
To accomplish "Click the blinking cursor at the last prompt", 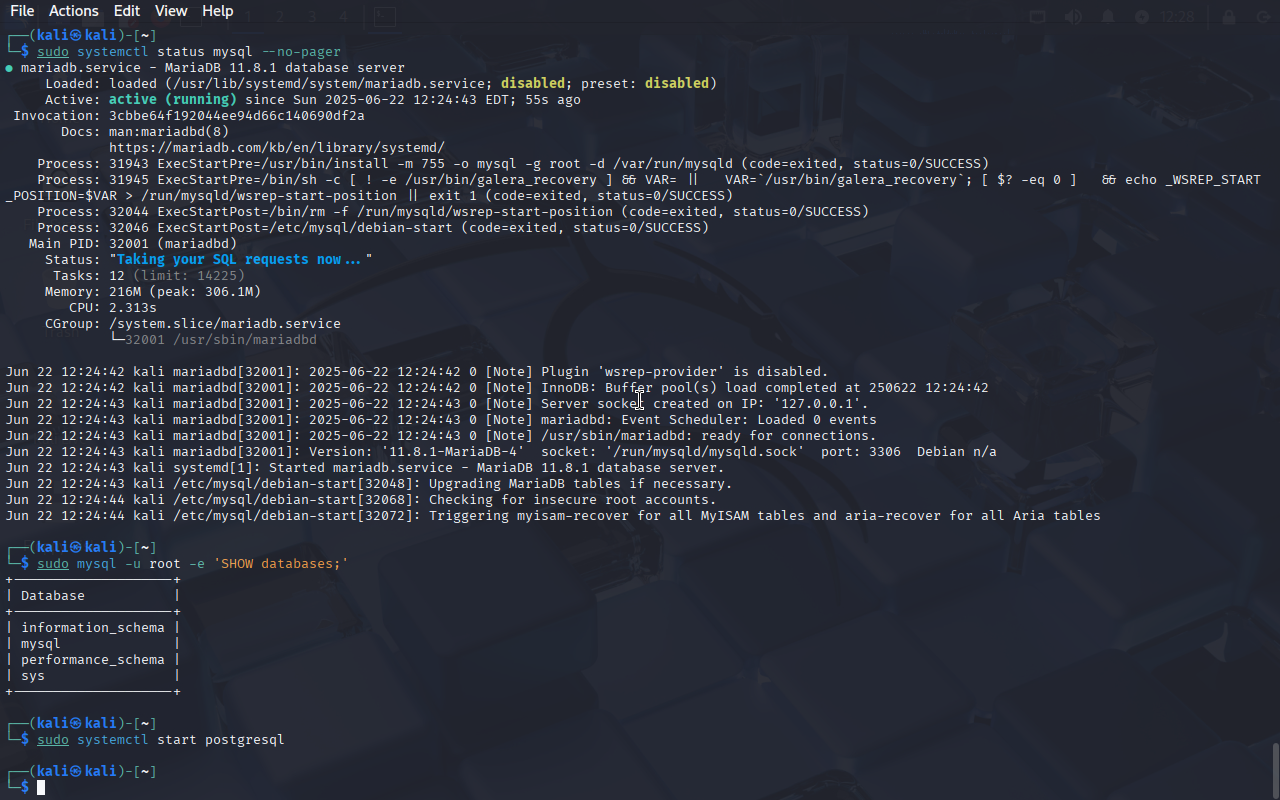I will click(41, 788).
